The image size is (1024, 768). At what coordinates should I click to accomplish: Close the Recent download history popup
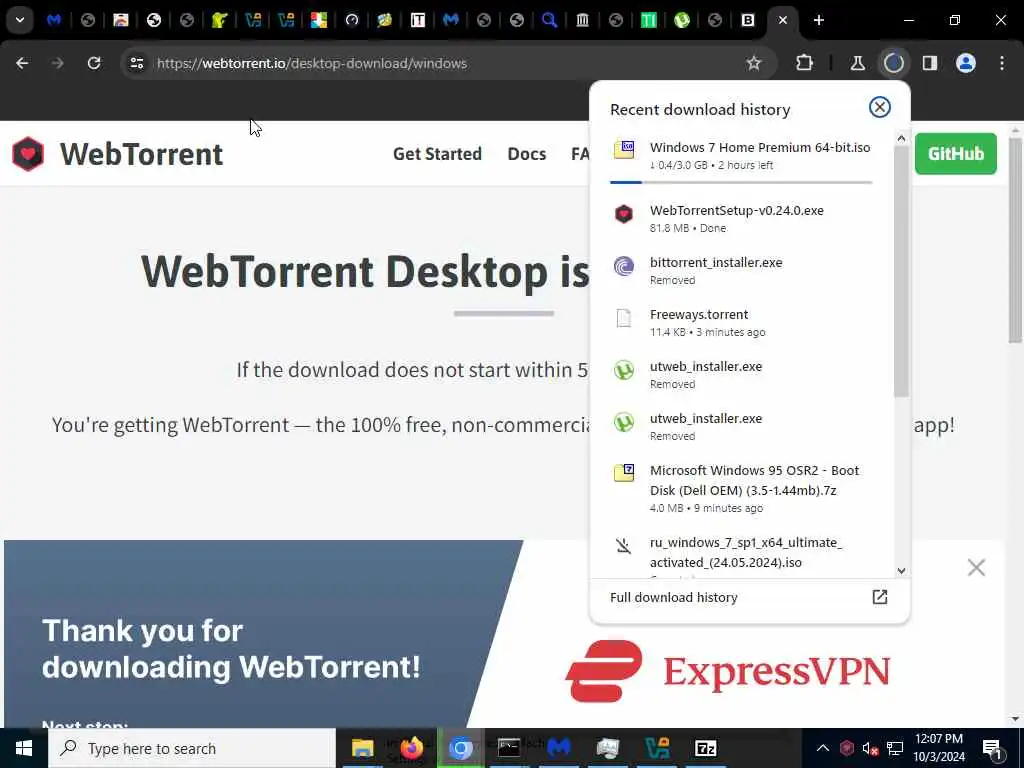[880, 107]
